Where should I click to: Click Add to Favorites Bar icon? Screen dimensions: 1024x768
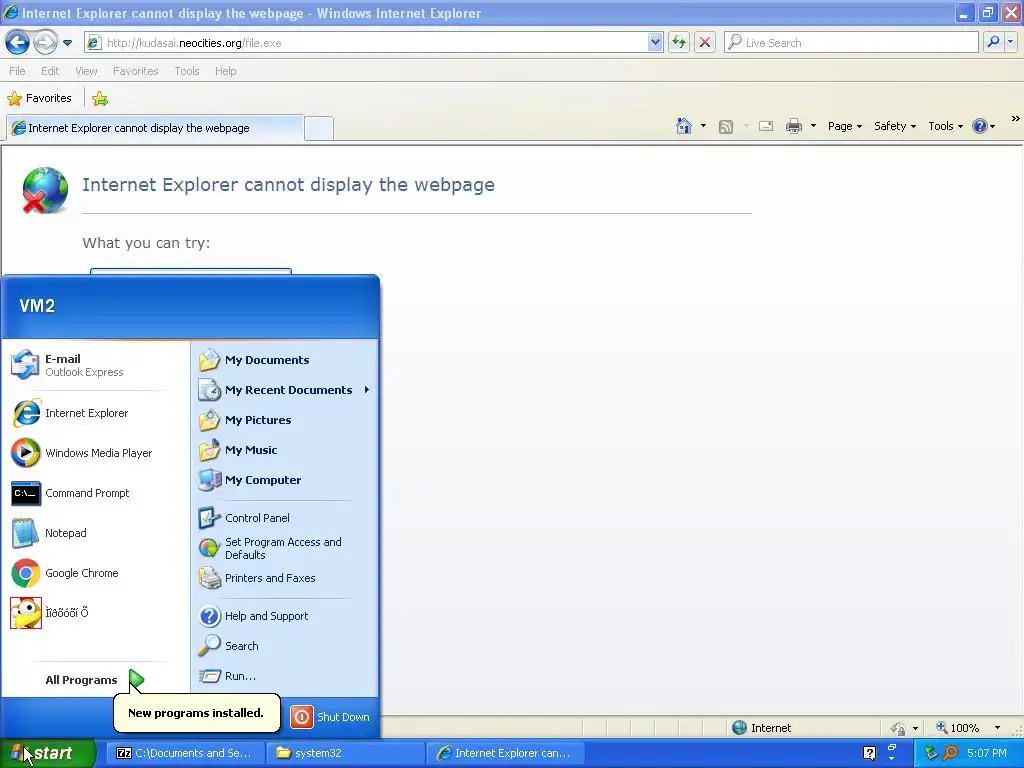[x=100, y=99]
